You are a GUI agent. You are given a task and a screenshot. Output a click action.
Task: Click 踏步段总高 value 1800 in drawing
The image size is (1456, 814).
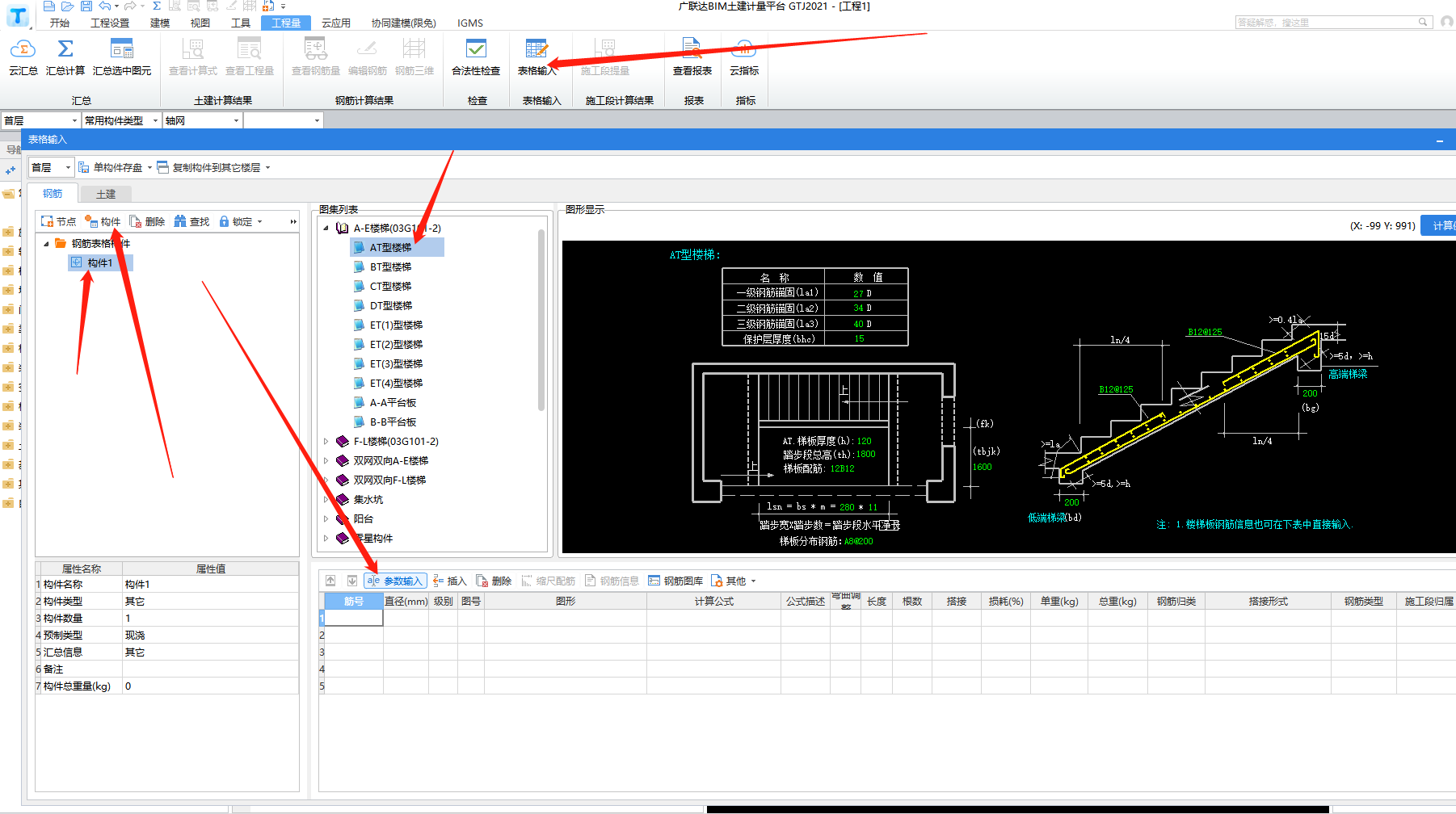[865, 454]
